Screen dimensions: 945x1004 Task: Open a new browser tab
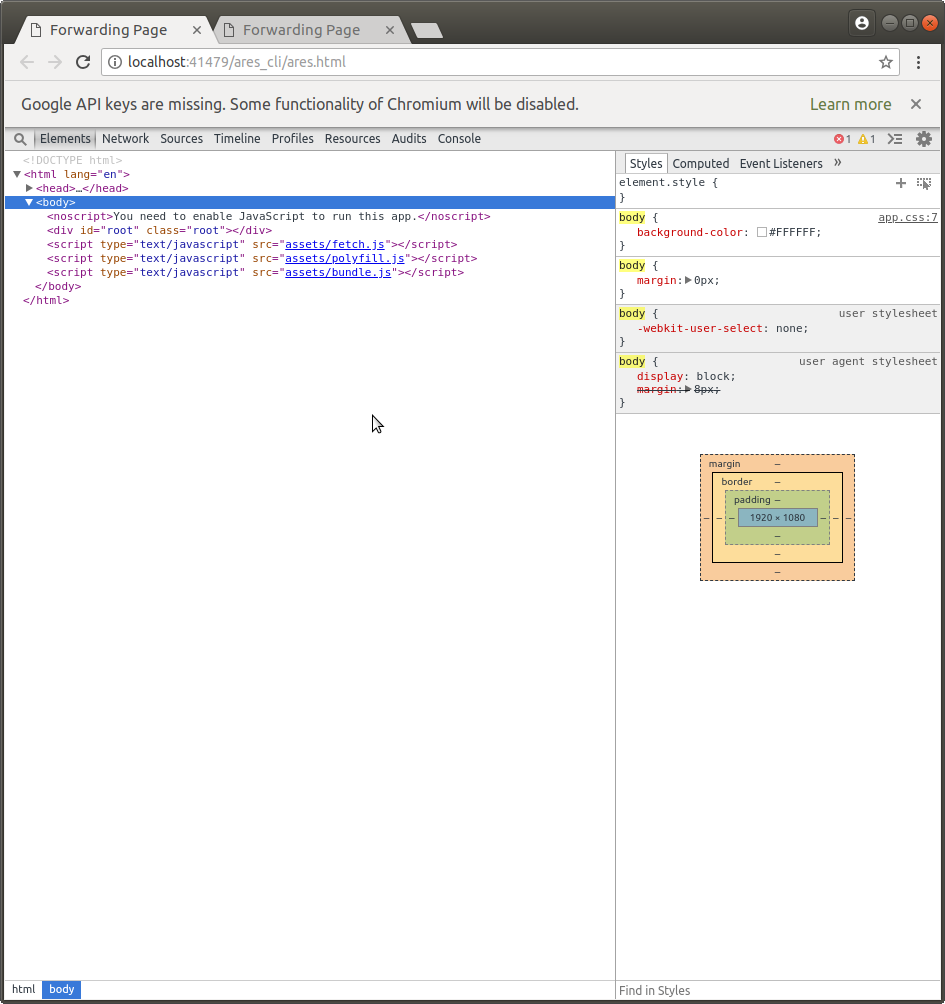[426, 30]
